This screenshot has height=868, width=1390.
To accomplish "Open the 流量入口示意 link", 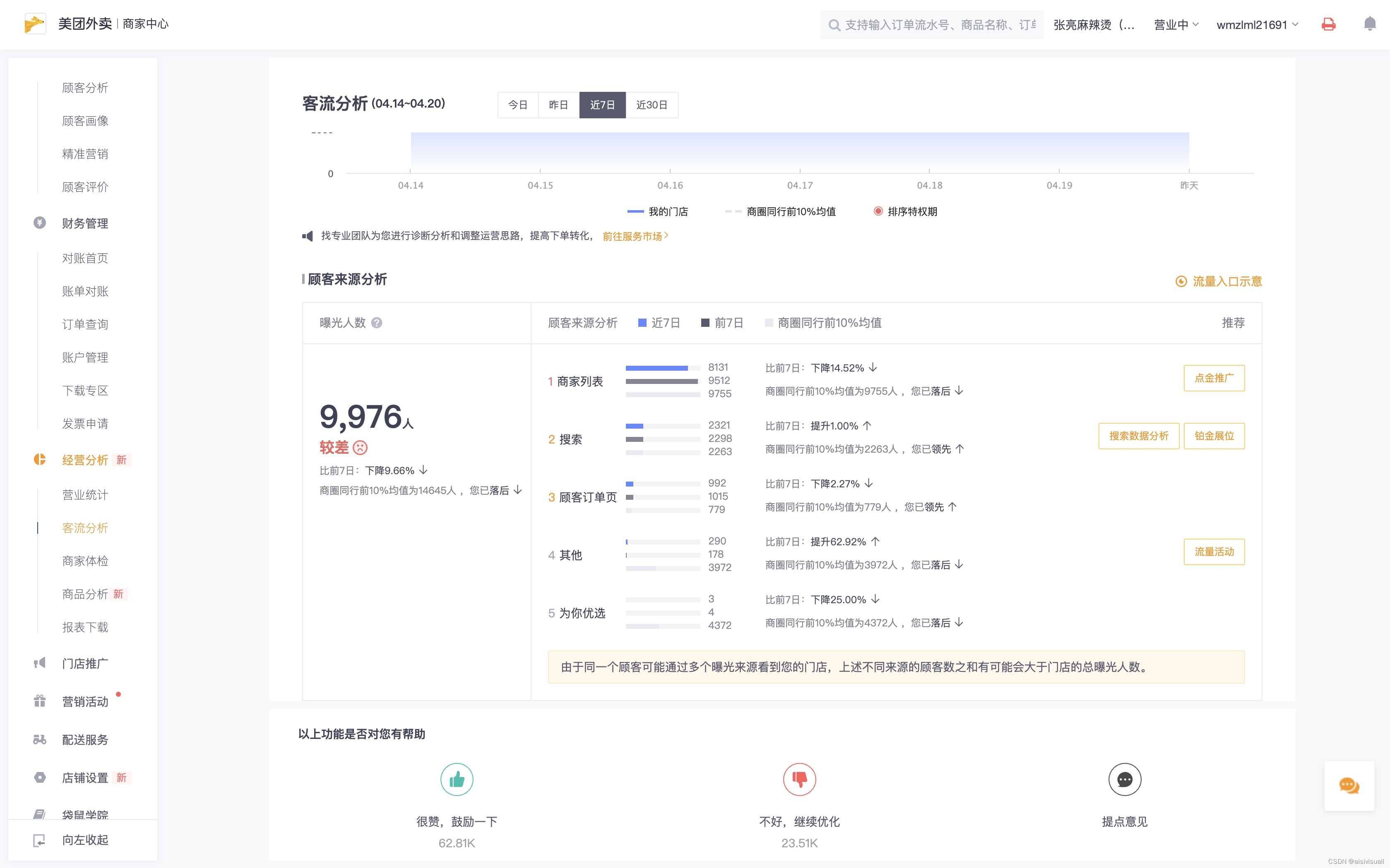I will coord(1227,281).
